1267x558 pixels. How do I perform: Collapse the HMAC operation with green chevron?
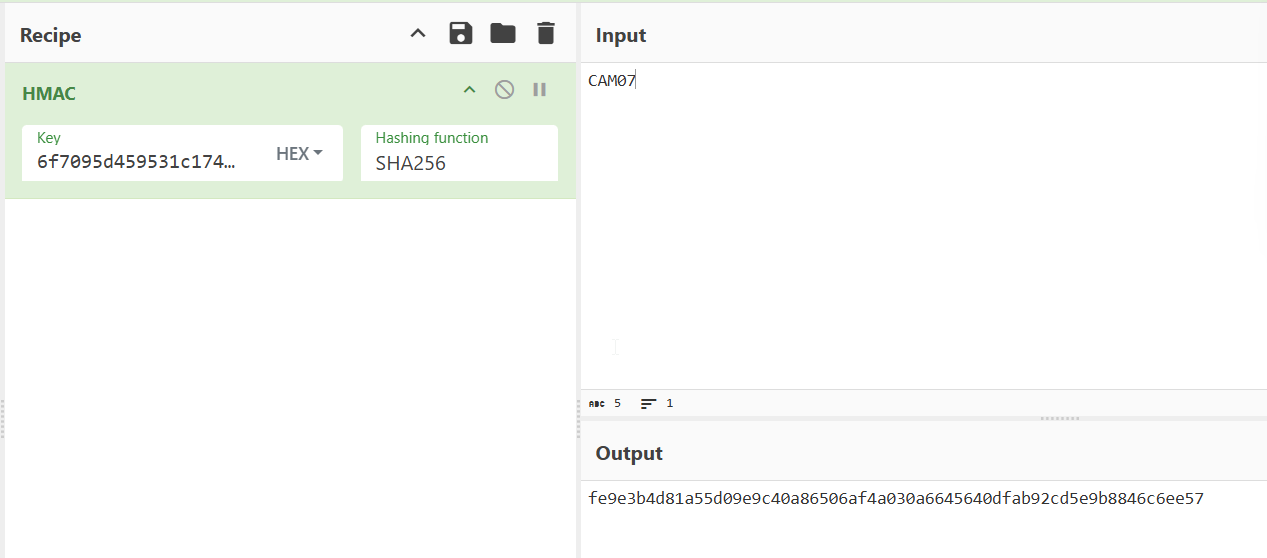click(469, 90)
